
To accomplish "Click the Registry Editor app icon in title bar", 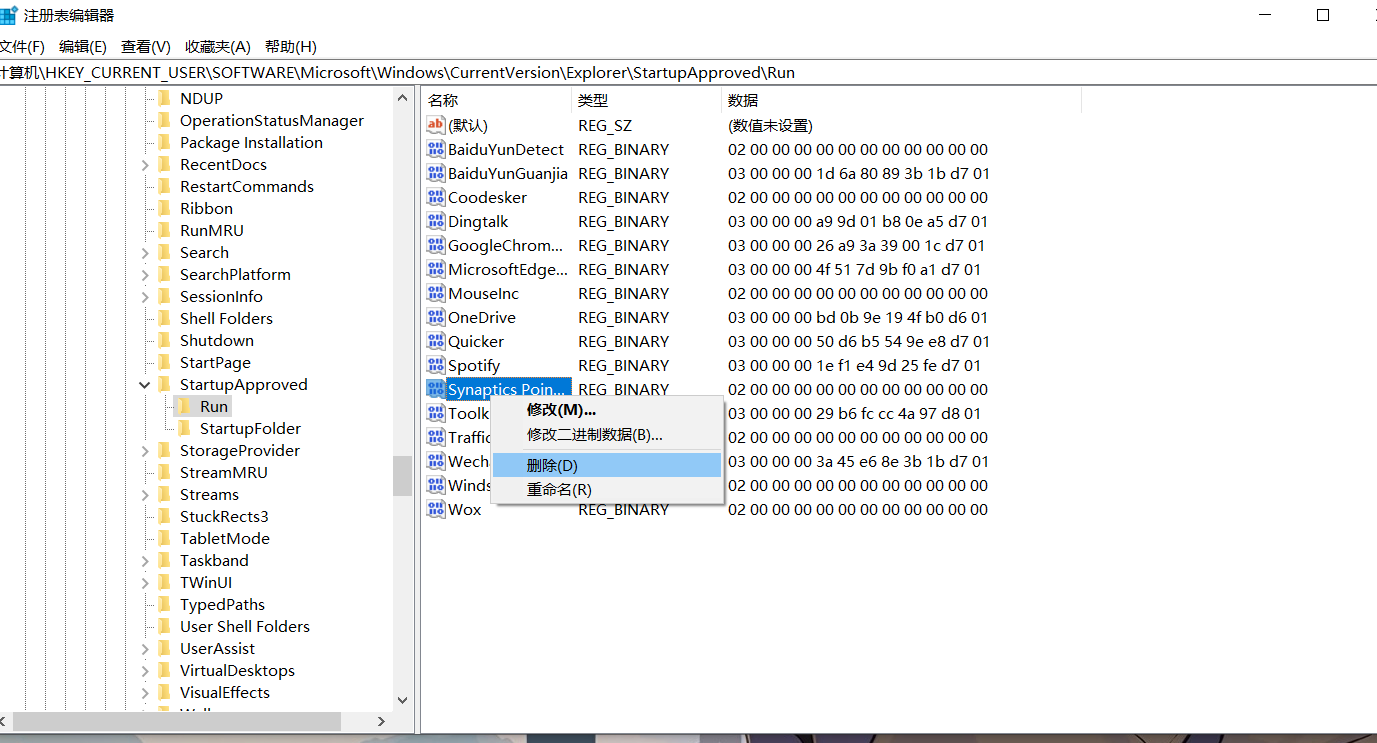I will (8, 15).
